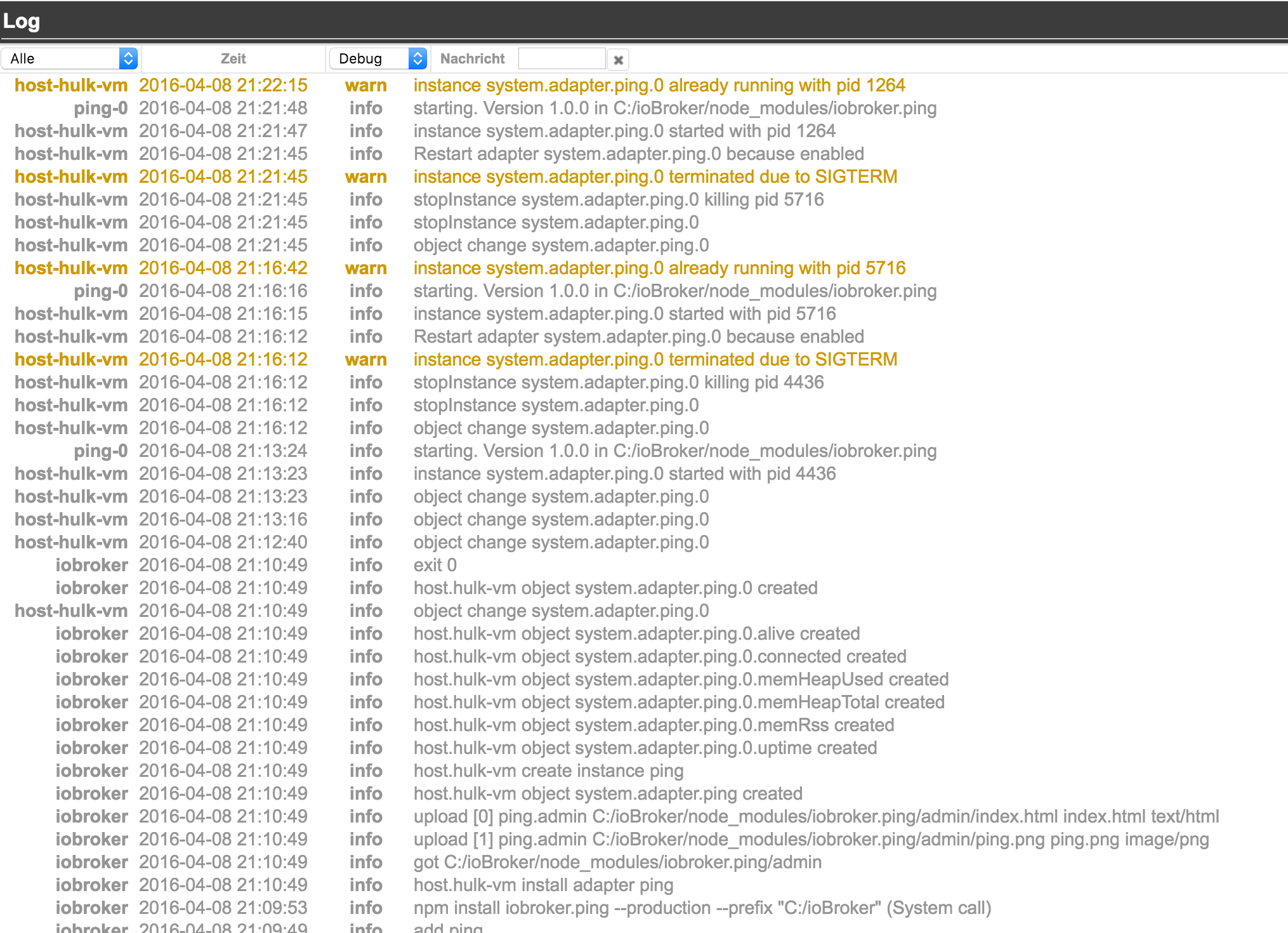The image size is (1288, 933).
Task: Select ping-0 'starting. Version 1.0.0' at 21:16:16
Action: coord(675,291)
